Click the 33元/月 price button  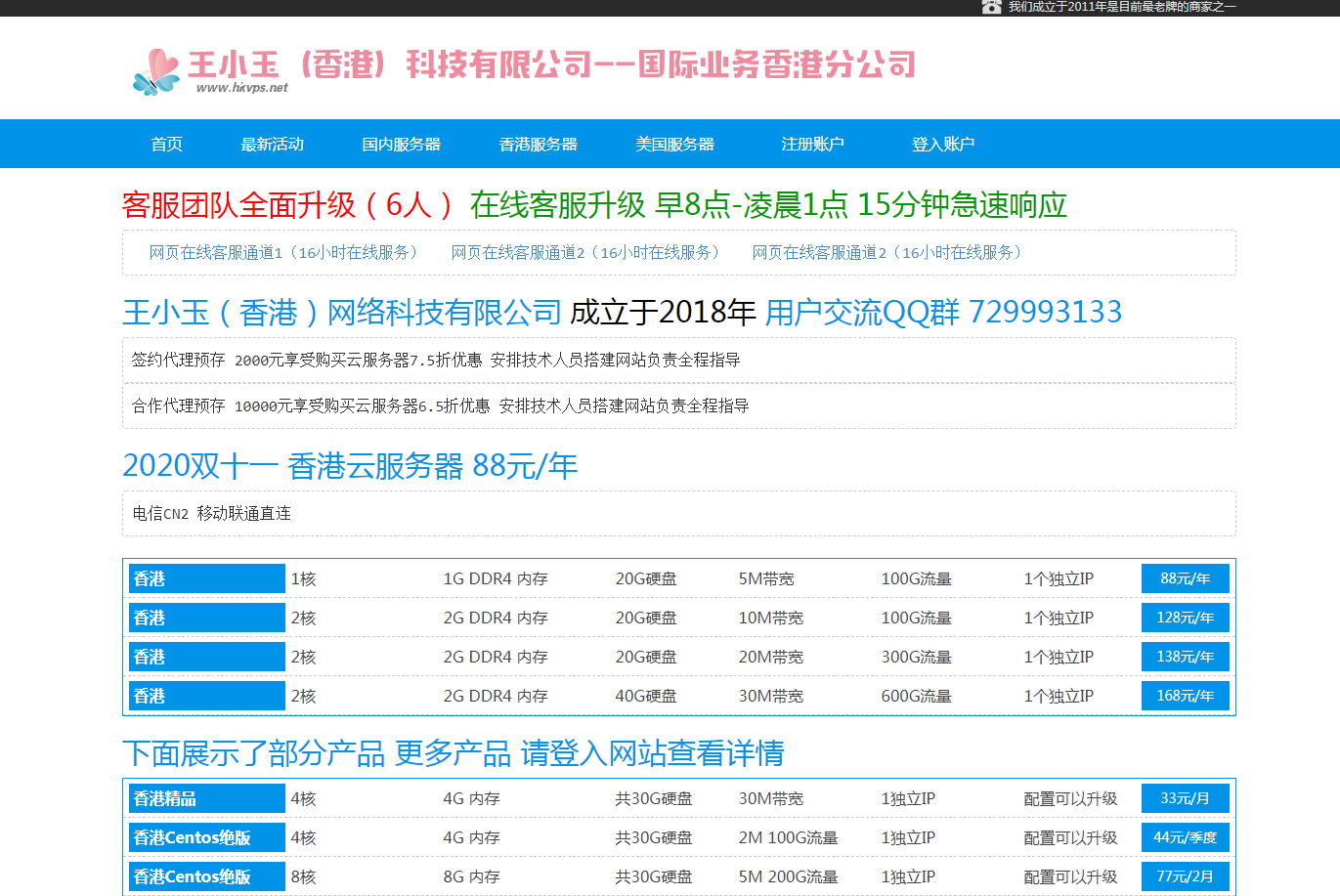point(1185,798)
